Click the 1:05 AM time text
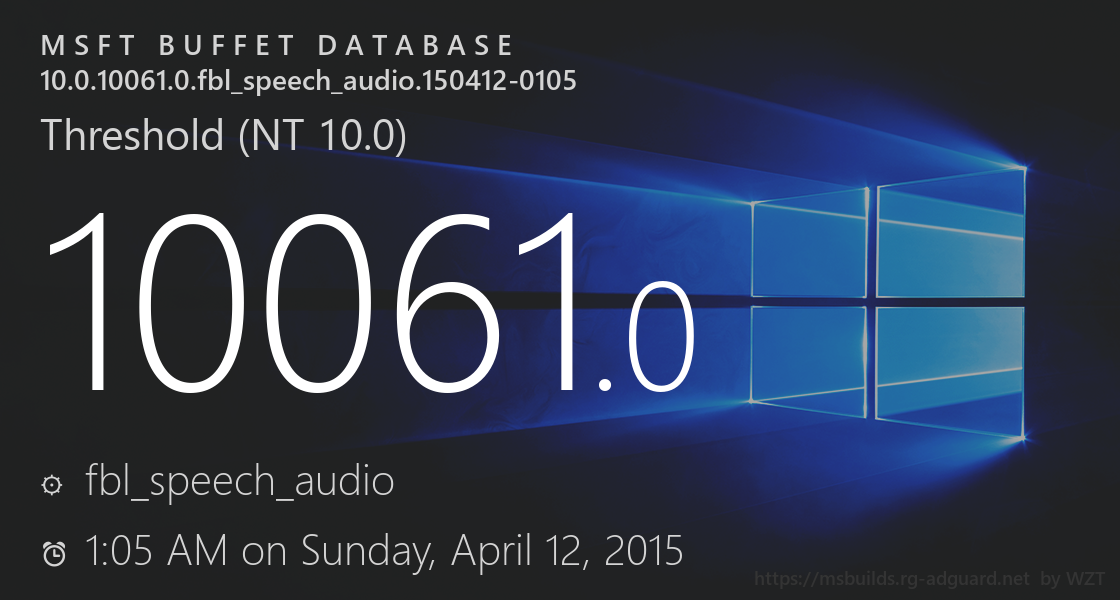Image resolution: width=1120 pixels, height=600 pixels. coord(158,550)
